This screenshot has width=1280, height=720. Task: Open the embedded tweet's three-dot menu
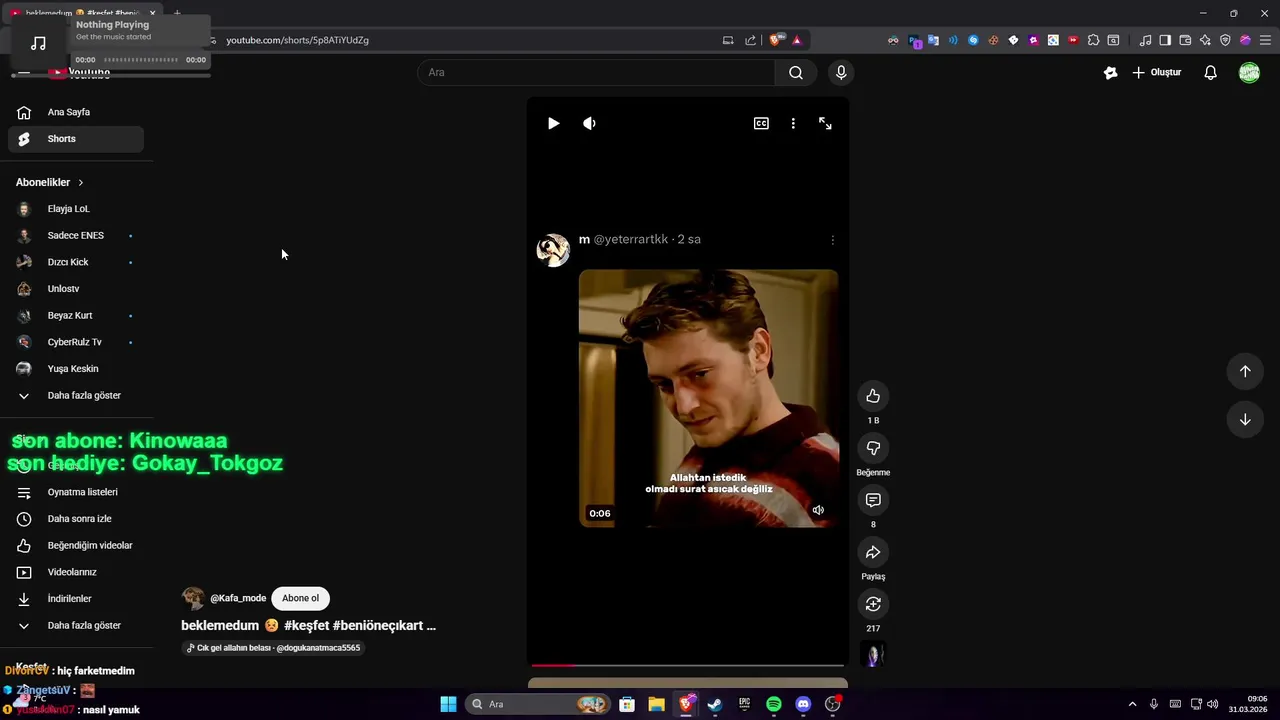click(832, 240)
